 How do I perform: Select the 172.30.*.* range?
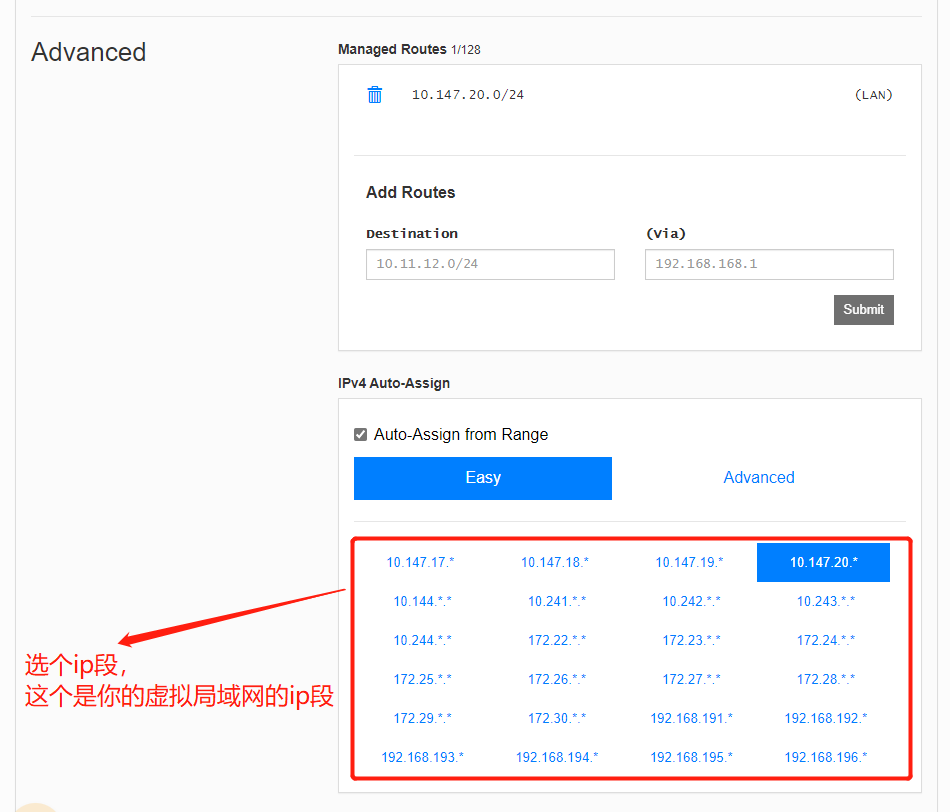(x=557, y=718)
